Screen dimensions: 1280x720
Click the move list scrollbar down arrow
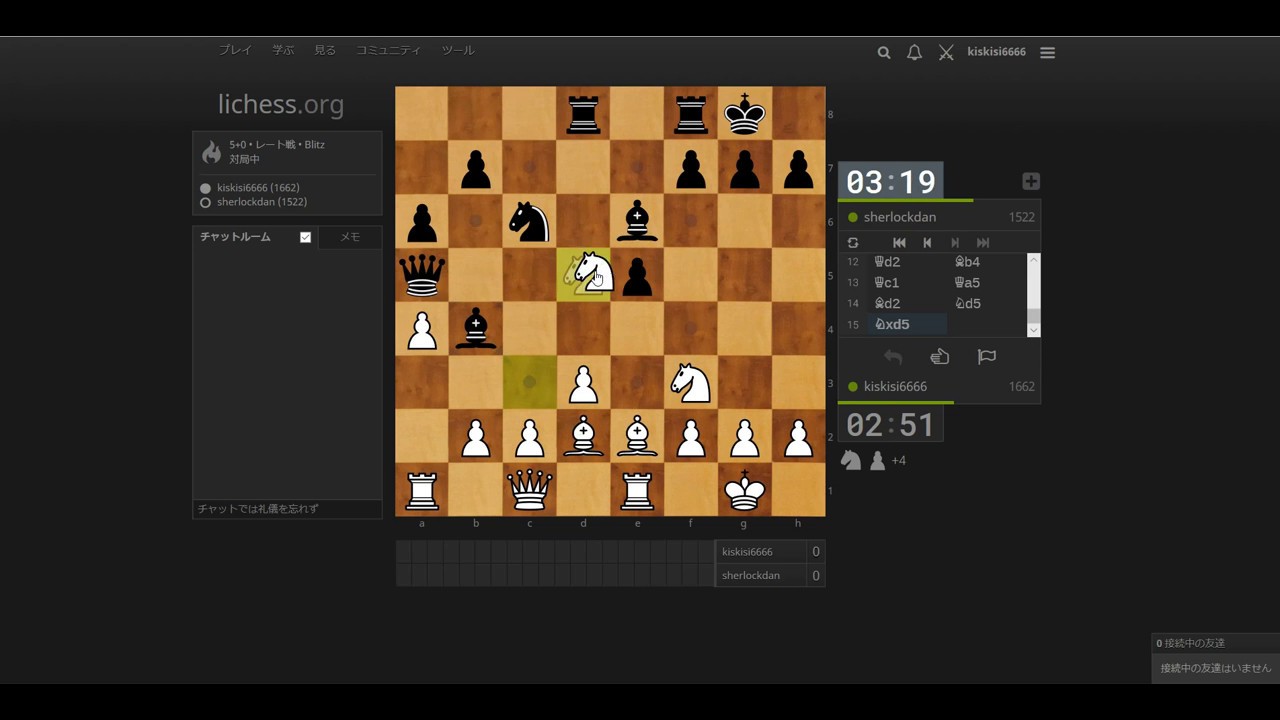coord(1034,330)
